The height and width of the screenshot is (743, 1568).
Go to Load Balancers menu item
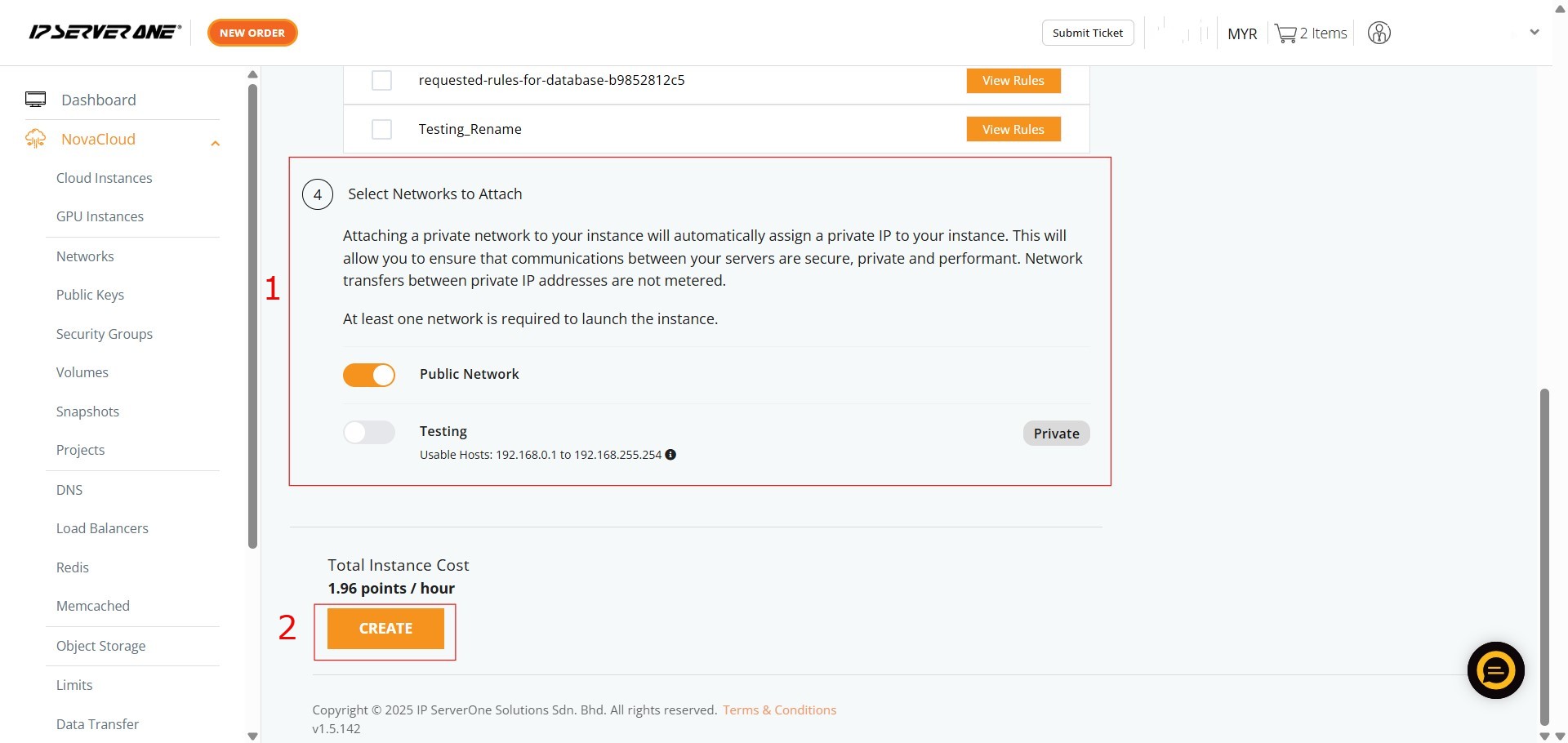[102, 528]
